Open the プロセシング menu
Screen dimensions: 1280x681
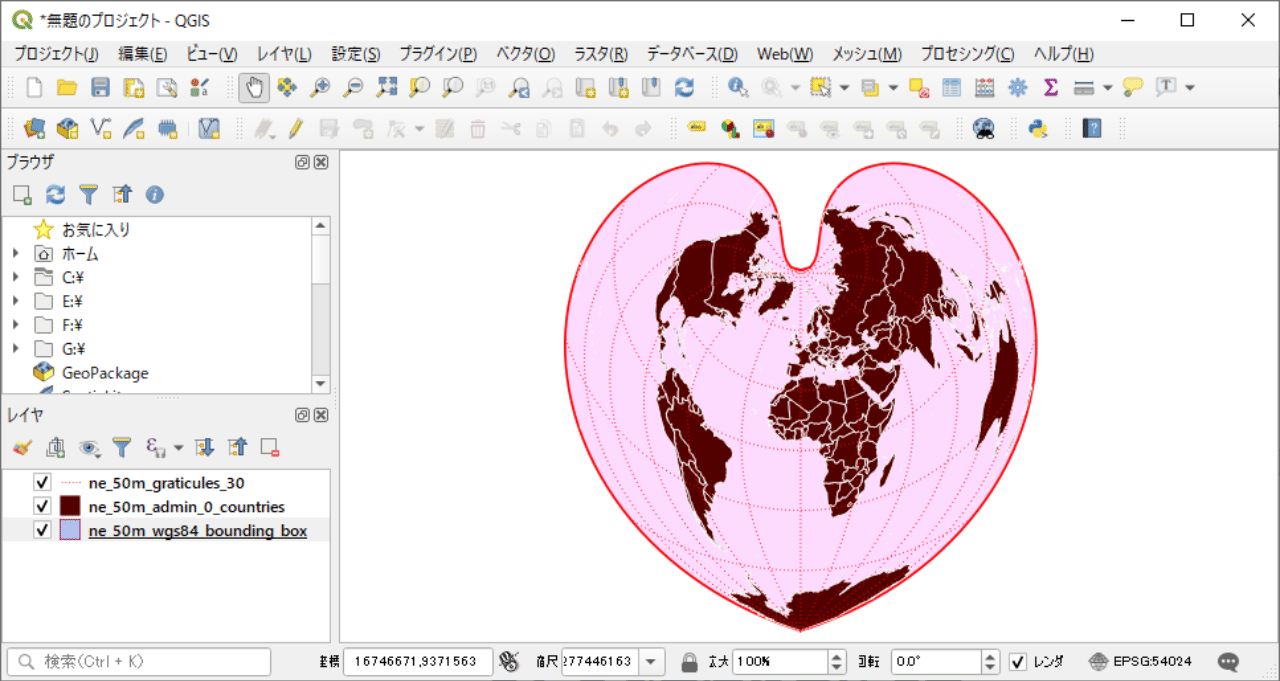(967, 54)
